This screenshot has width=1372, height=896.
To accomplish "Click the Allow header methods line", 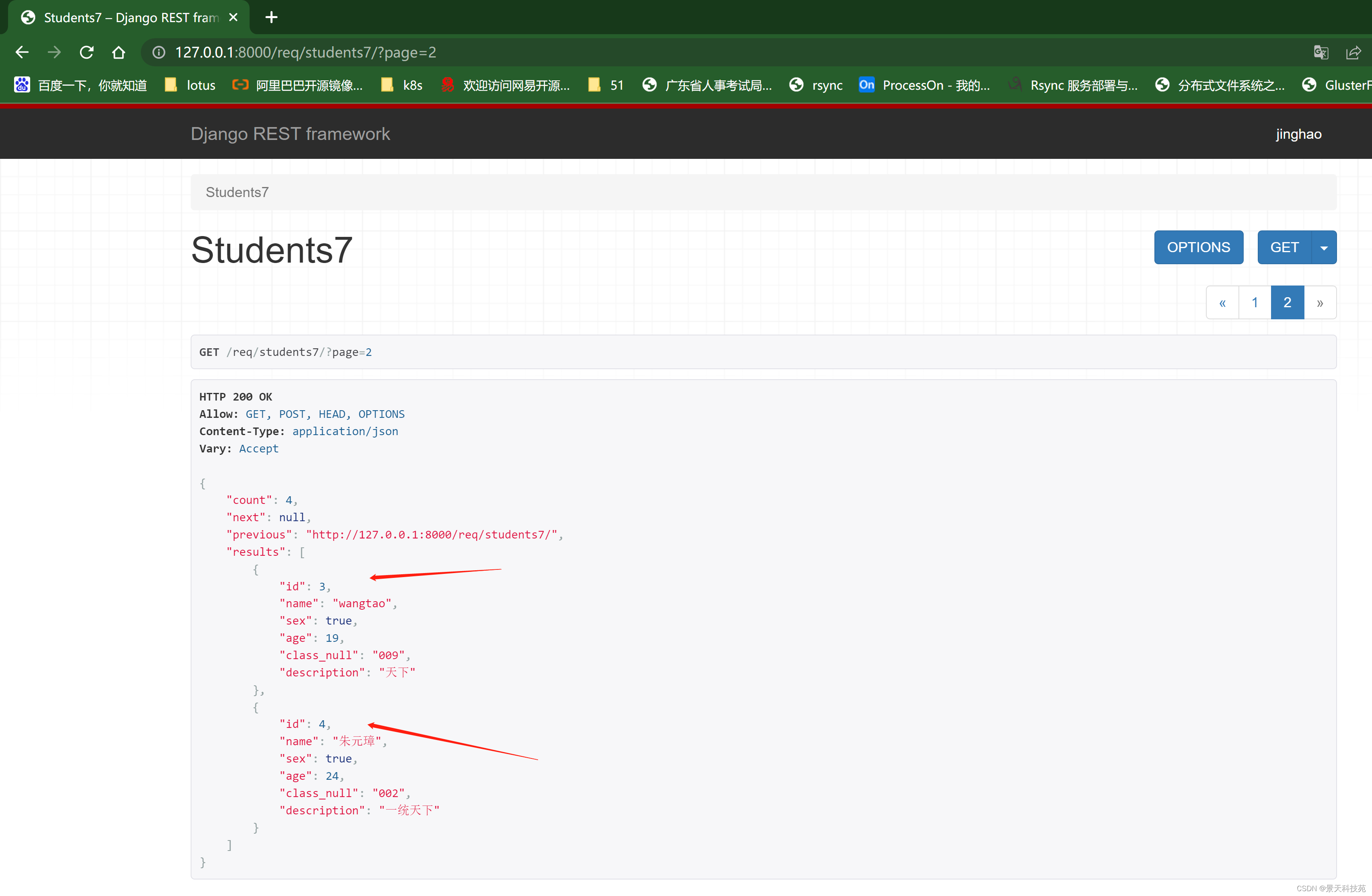I will pos(302,414).
